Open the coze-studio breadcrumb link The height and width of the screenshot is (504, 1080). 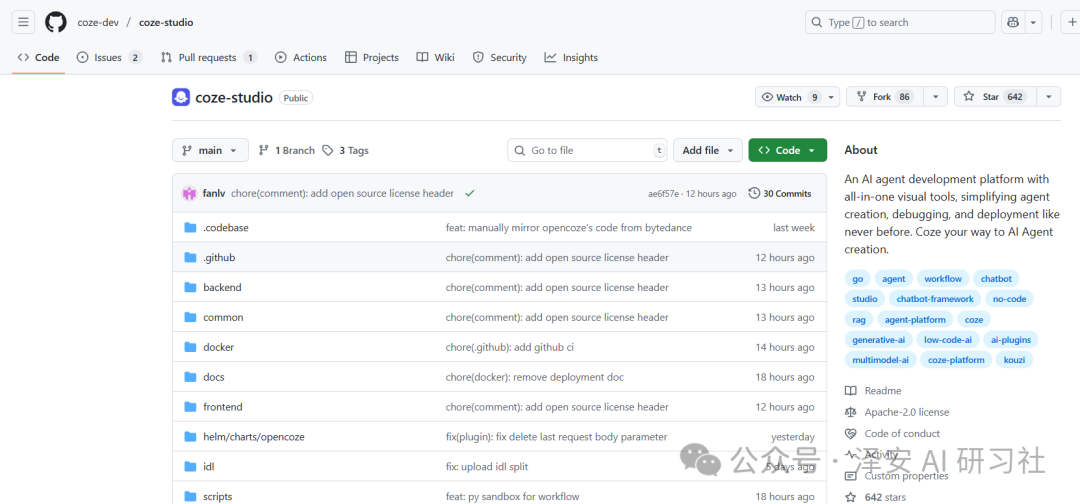click(166, 22)
